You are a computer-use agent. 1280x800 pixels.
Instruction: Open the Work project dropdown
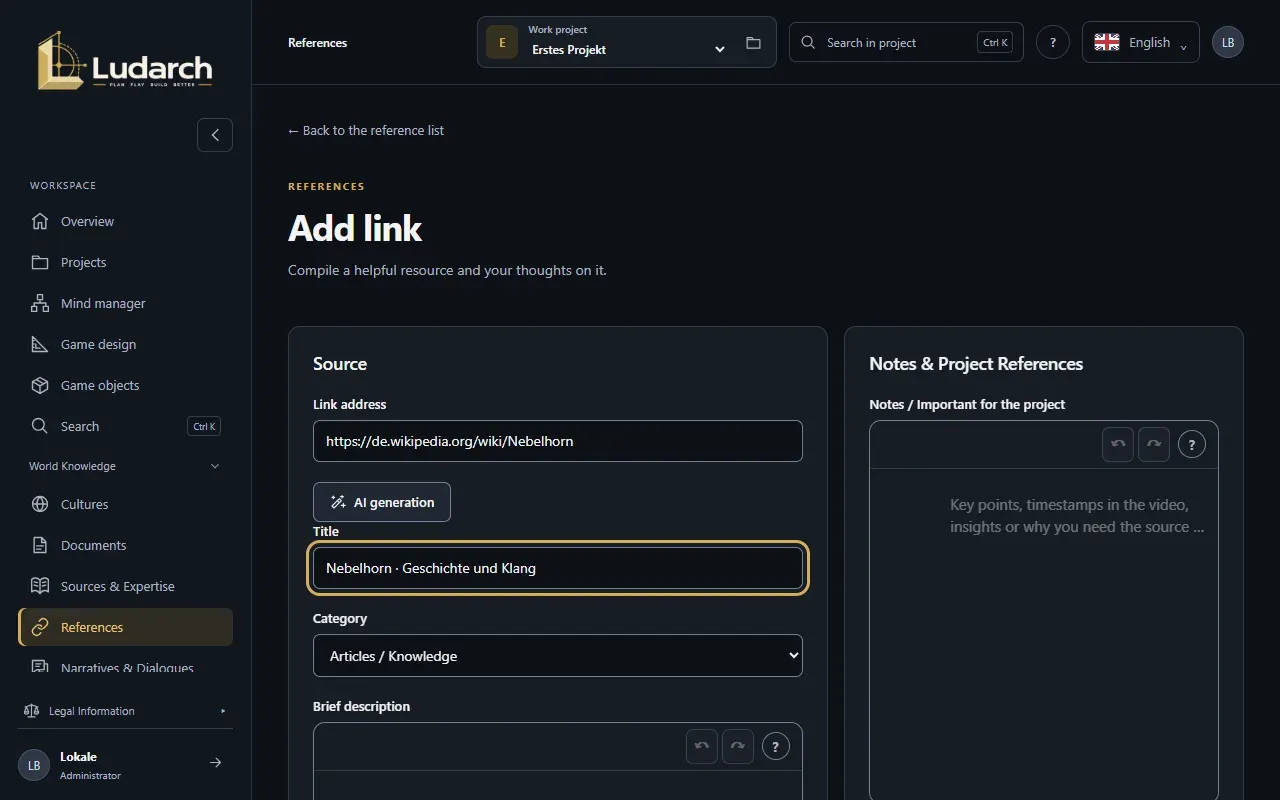[x=627, y=42]
